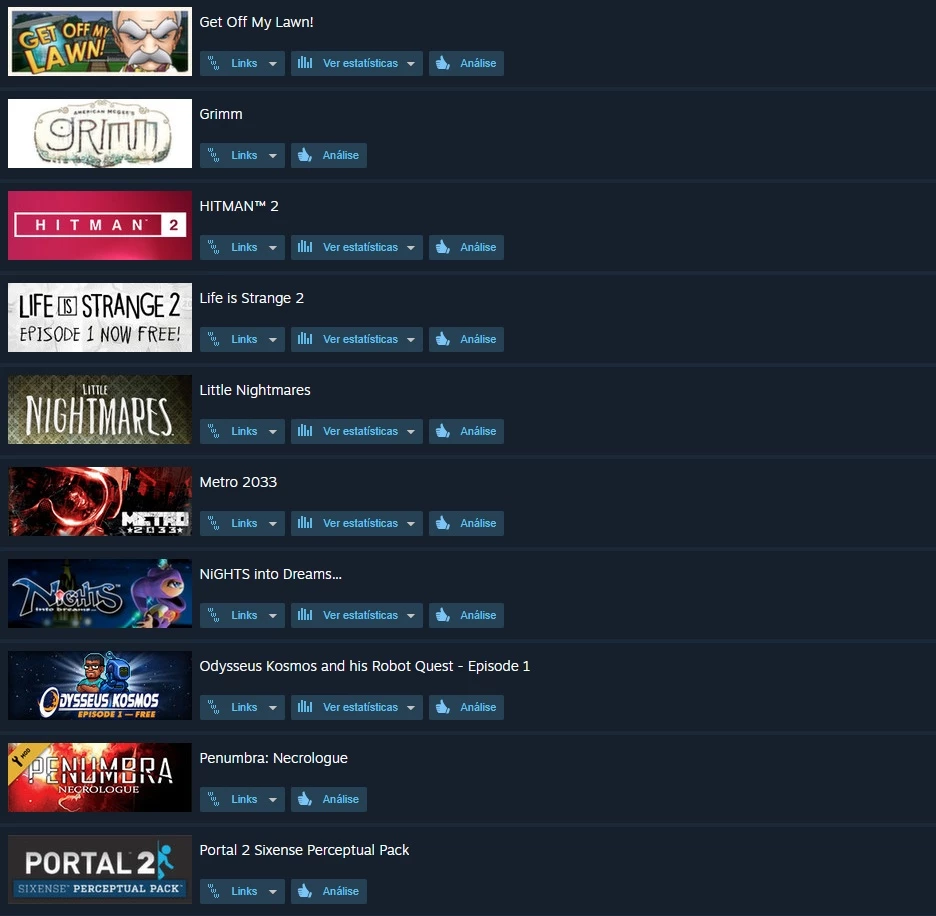936x916 pixels.
Task: Expand the Links dropdown for Penumbra: Necrologue
Action: coord(242,799)
